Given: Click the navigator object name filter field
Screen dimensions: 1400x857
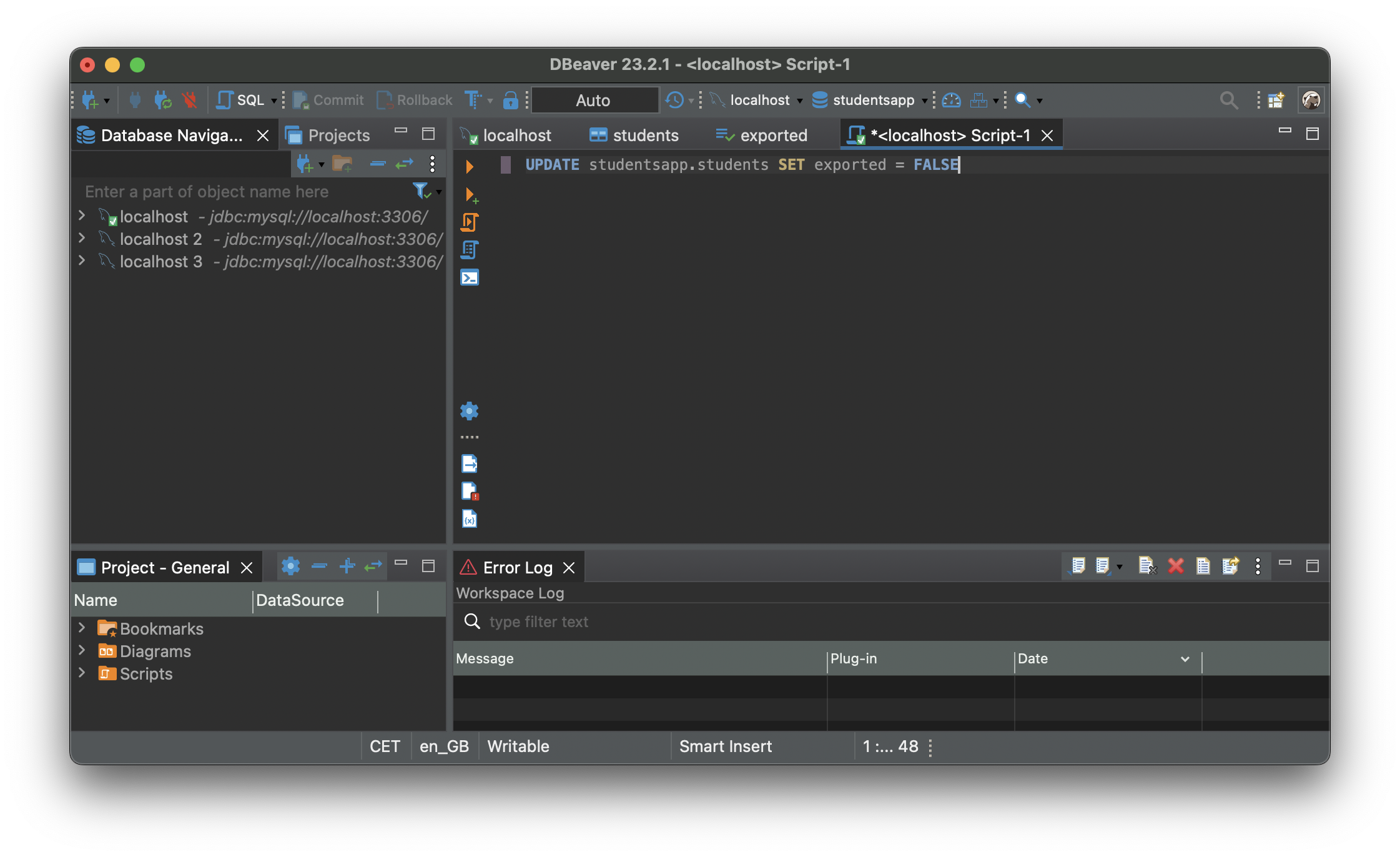Looking at the screenshot, I should tap(245, 192).
